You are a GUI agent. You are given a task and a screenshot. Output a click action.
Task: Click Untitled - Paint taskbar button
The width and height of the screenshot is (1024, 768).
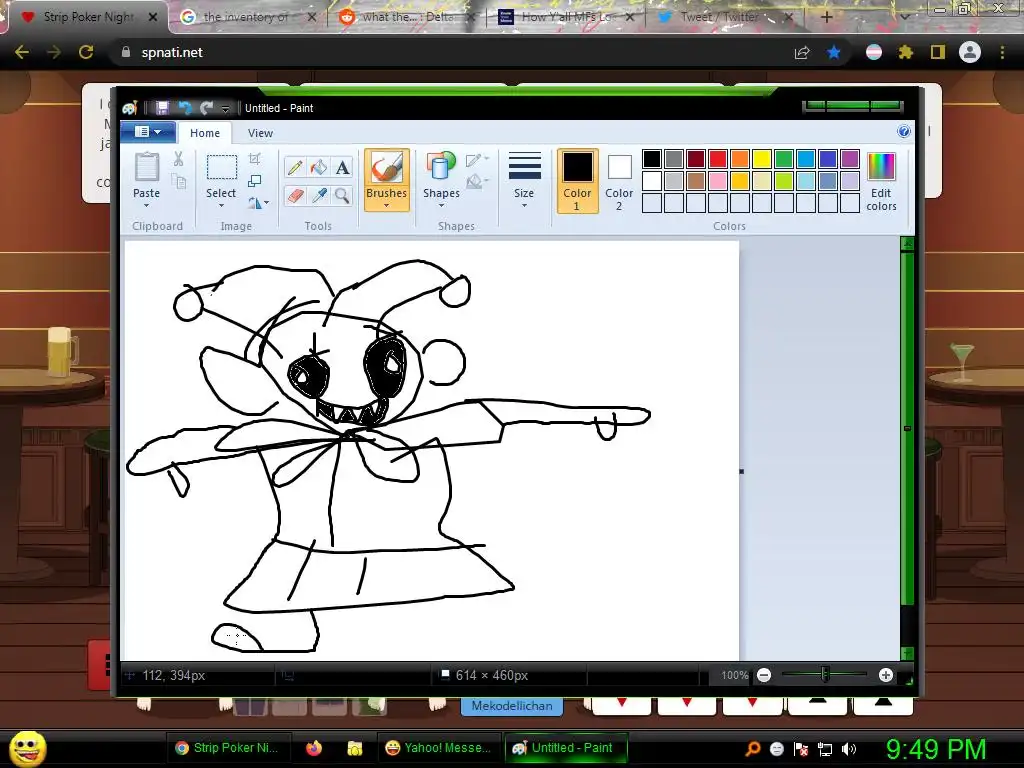566,748
